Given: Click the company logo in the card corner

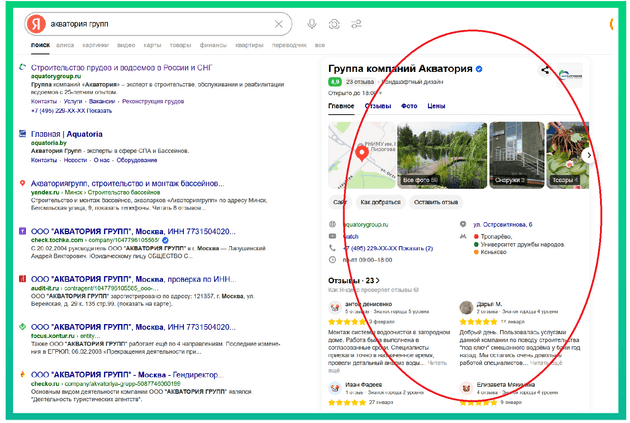Looking at the screenshot, I should pos(570,75).
